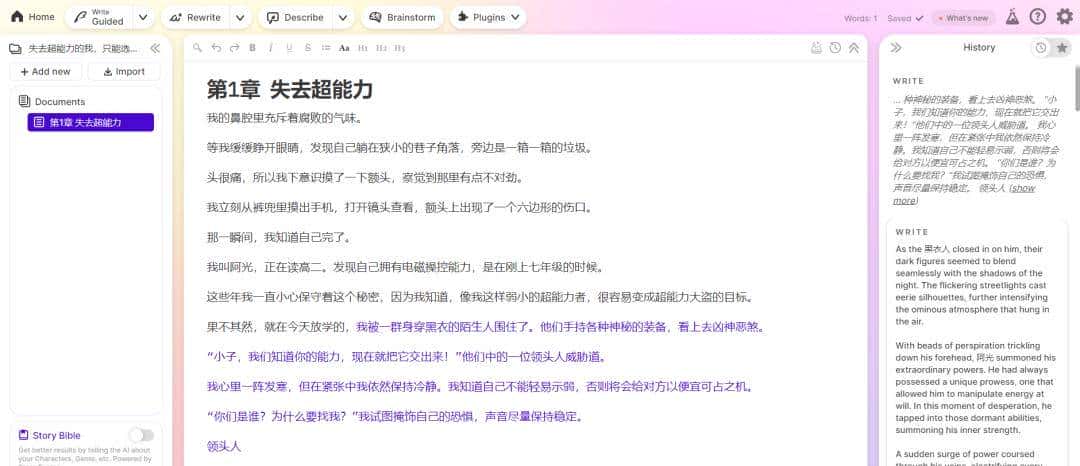Toggle strikethrough formatting
1080x466 pixels.
307,47
